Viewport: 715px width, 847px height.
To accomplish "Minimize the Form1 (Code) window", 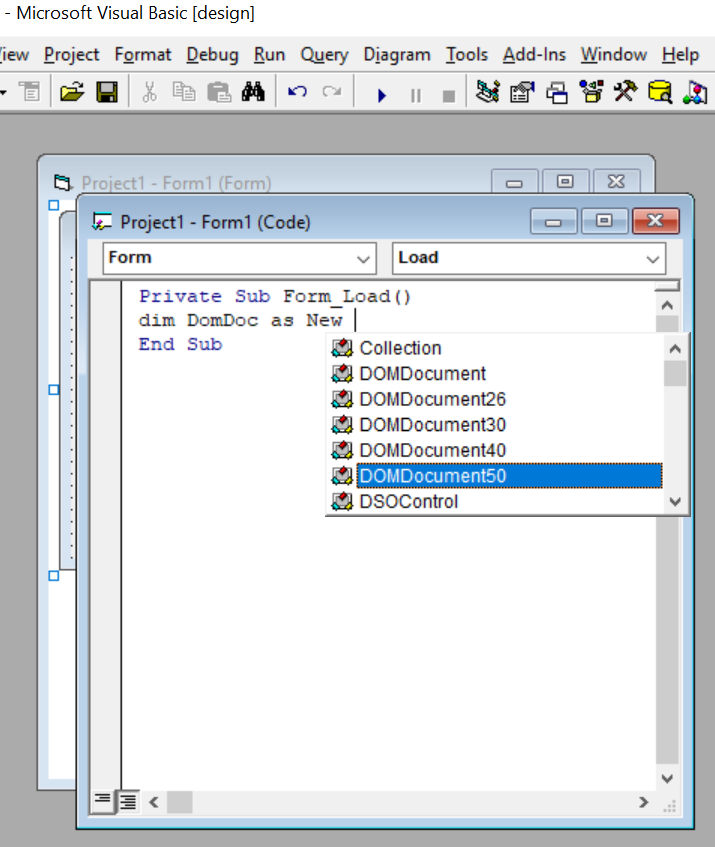I will click(x=553, y=221).
